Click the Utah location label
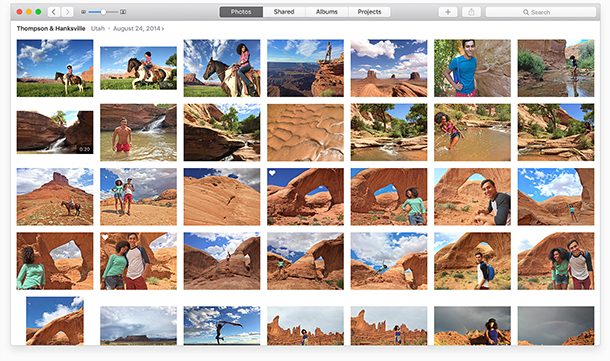The height and width of the screenshot is (361, 610). pyautogui.click(x=98, y=28)
